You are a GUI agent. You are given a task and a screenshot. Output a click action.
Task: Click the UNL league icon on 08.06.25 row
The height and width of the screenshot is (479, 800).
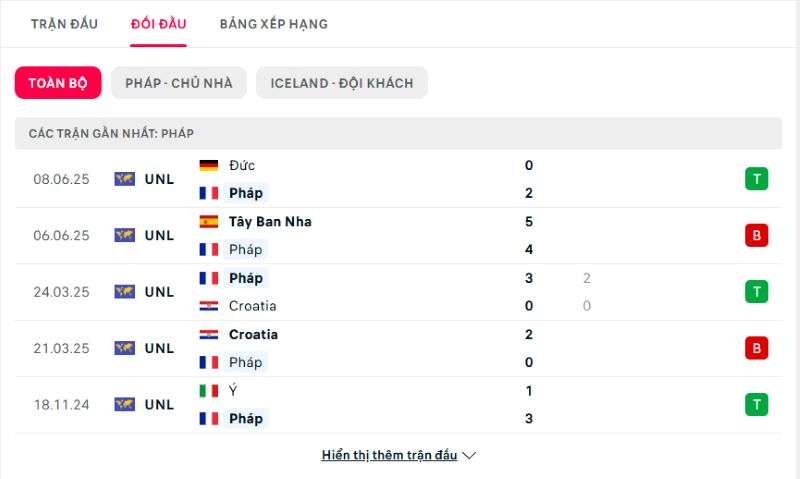coord(124,179)
